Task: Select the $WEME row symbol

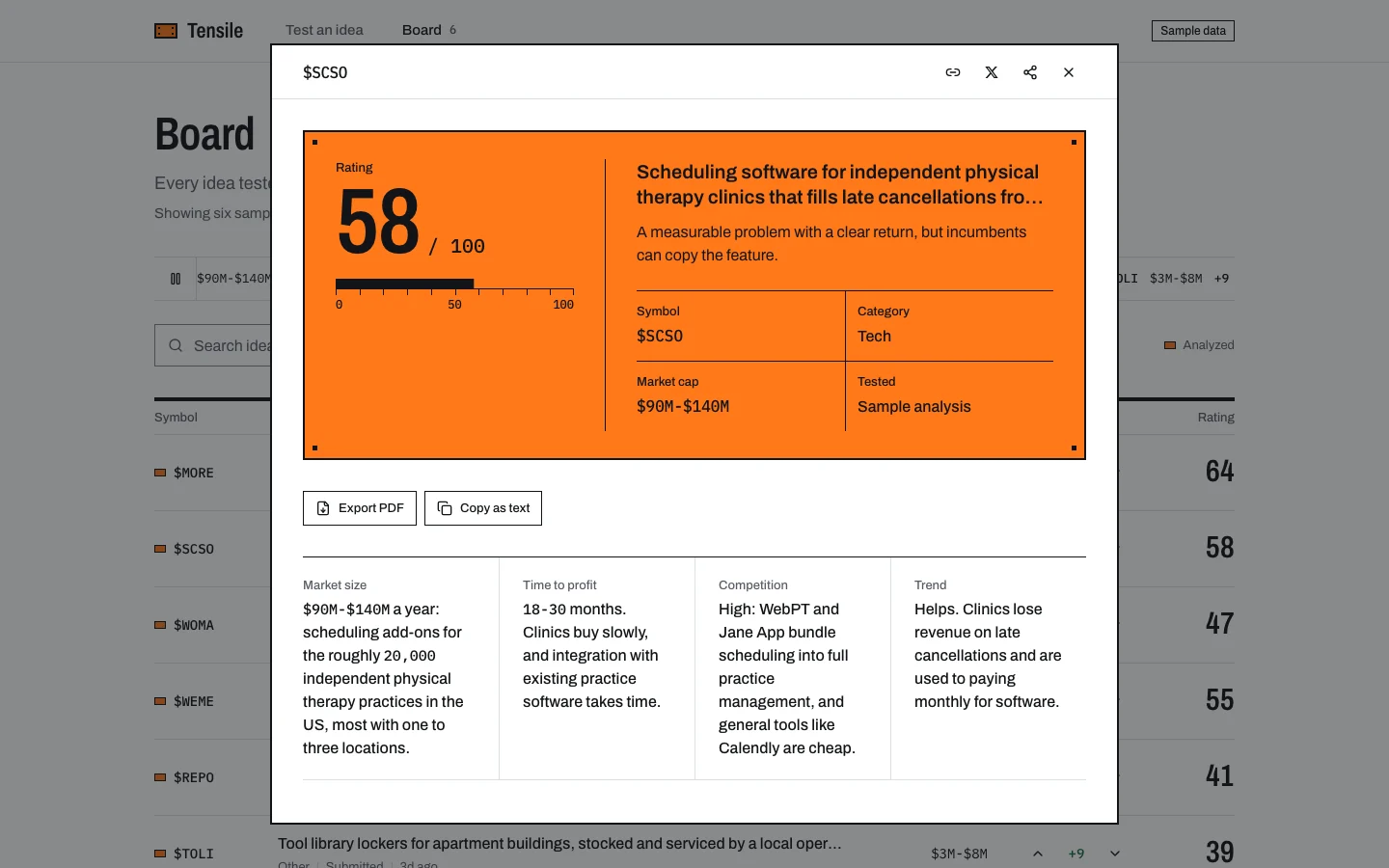Action: coord(194,701)
